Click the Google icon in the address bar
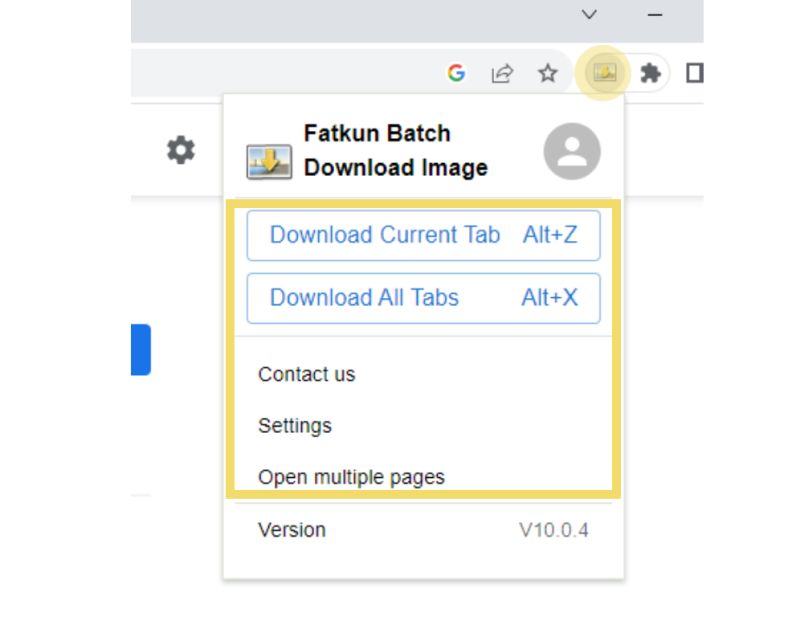 tap(456, 73)
